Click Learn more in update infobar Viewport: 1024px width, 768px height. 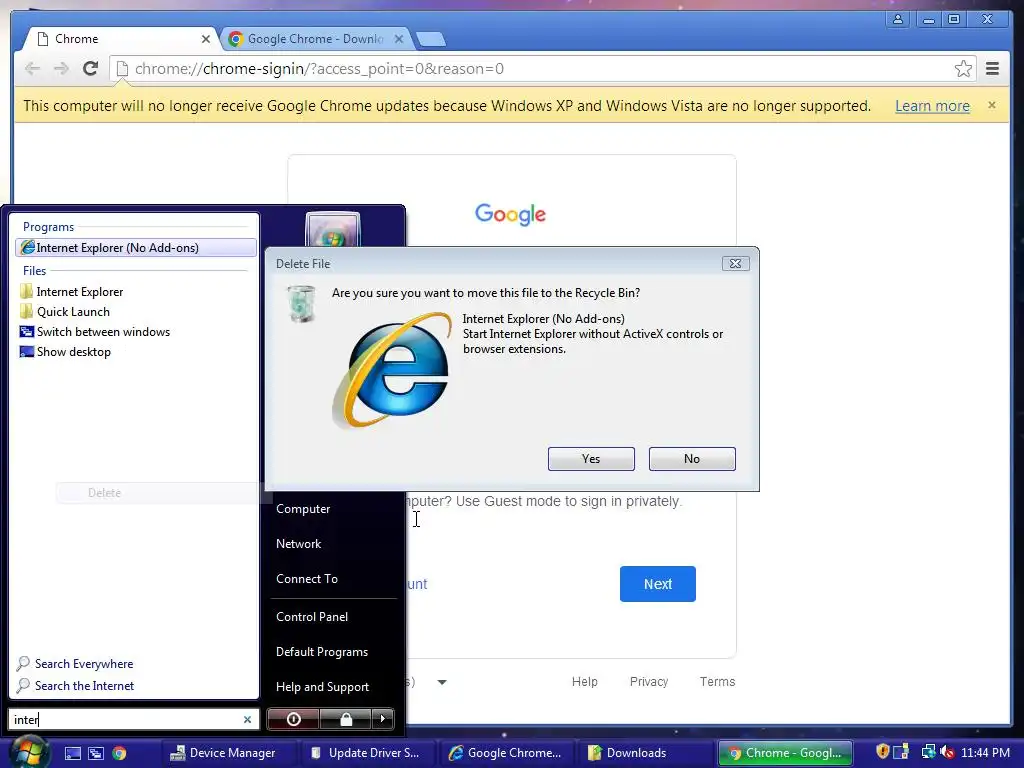pos(932,106)
